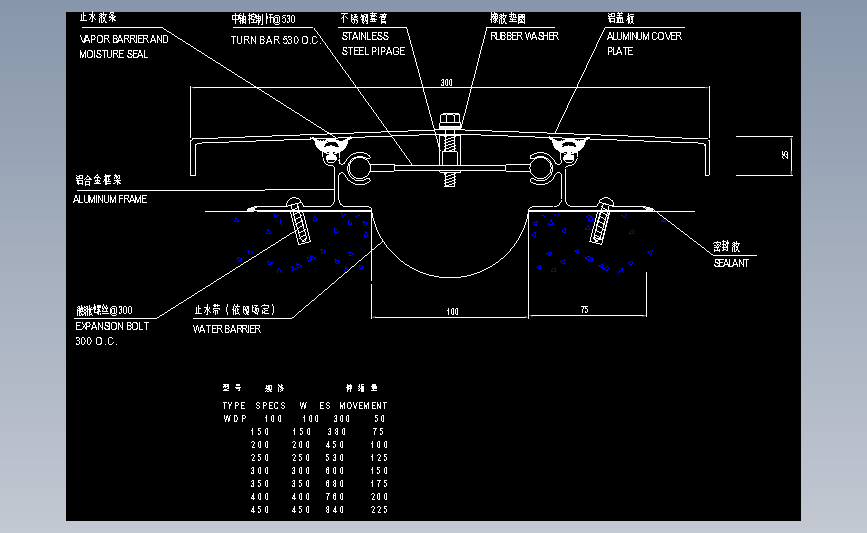Image resolution: width=867 pixels, height=533 pixels.
Task: Click the TYPE column header in the table
Action: point(234,406)
